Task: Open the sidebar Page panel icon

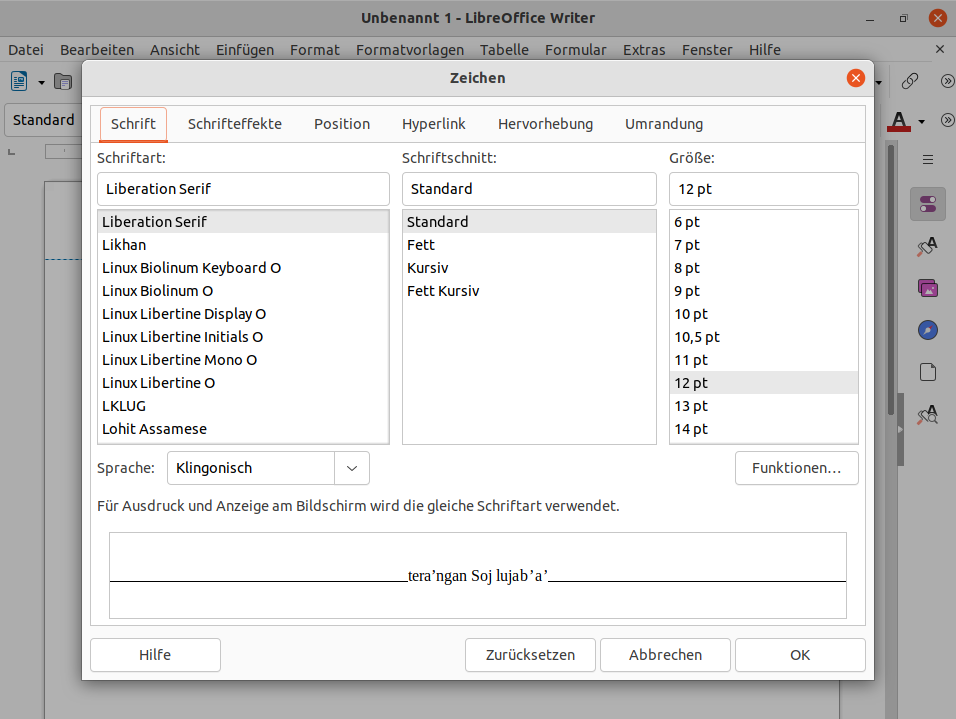Action: pos(928,372)
